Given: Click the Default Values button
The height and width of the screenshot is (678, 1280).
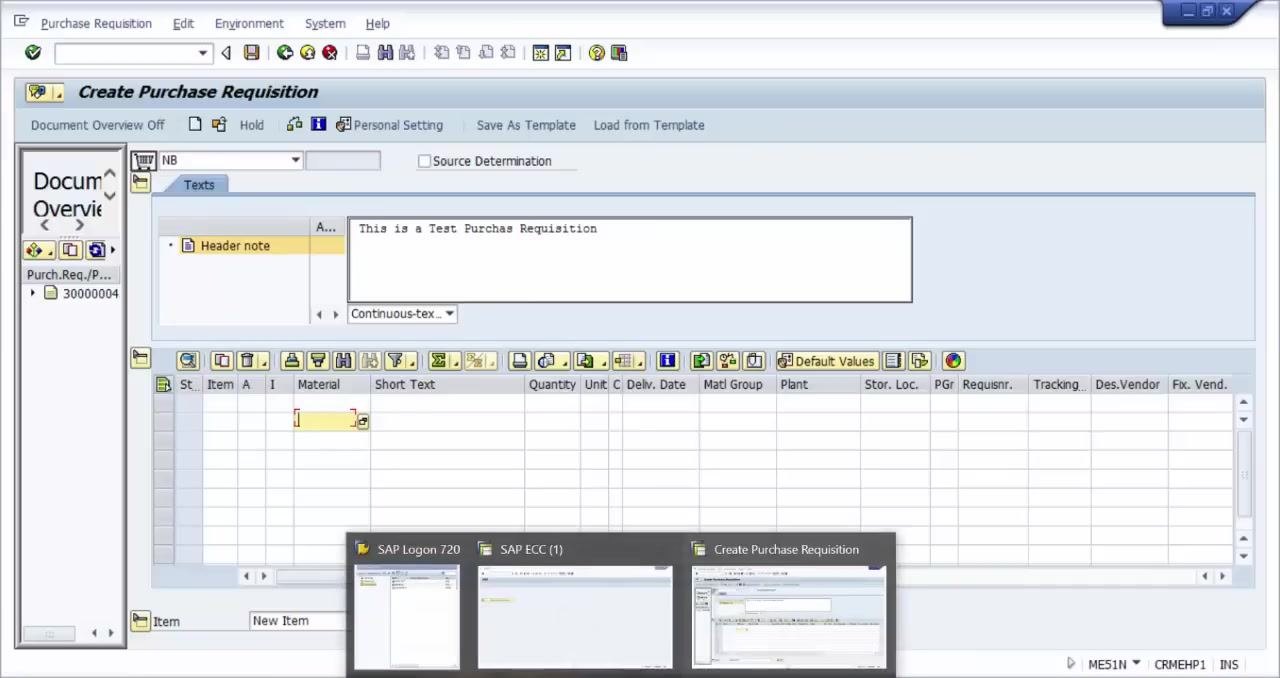Looking at the screenshot, I should tap(825, 361).
